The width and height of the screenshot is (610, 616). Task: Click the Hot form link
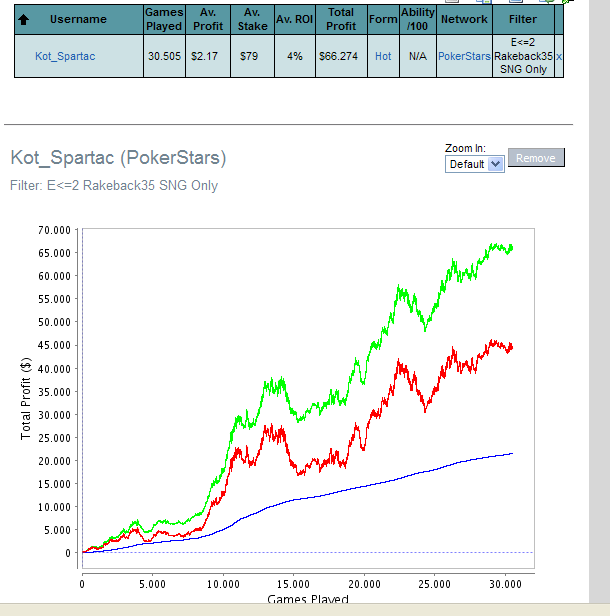pyautogui.click(x=383, y=56)
